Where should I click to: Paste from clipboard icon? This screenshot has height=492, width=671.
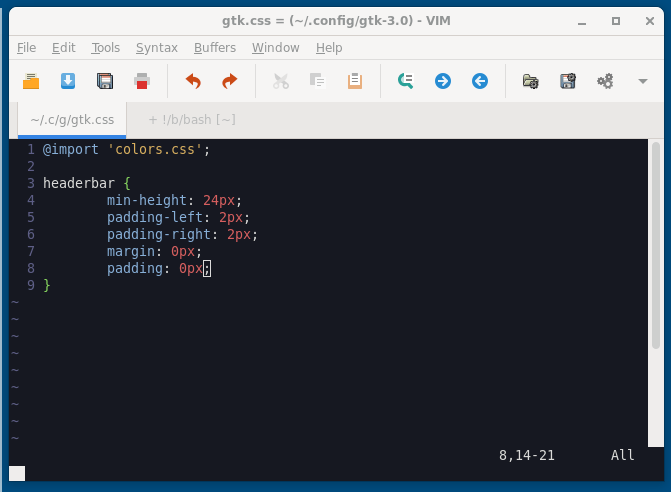pos(355,81)
